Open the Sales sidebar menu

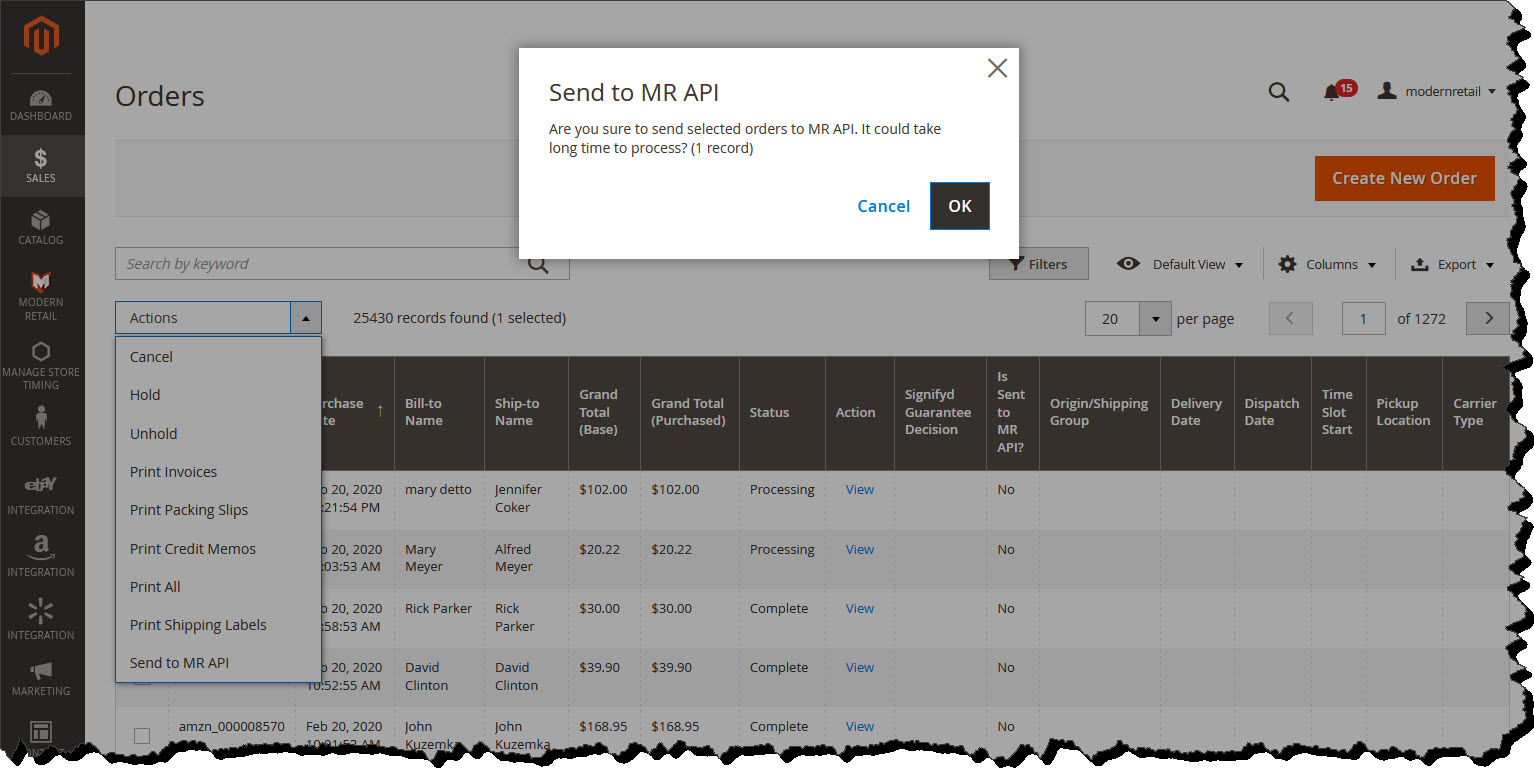(x=41, y=166)
